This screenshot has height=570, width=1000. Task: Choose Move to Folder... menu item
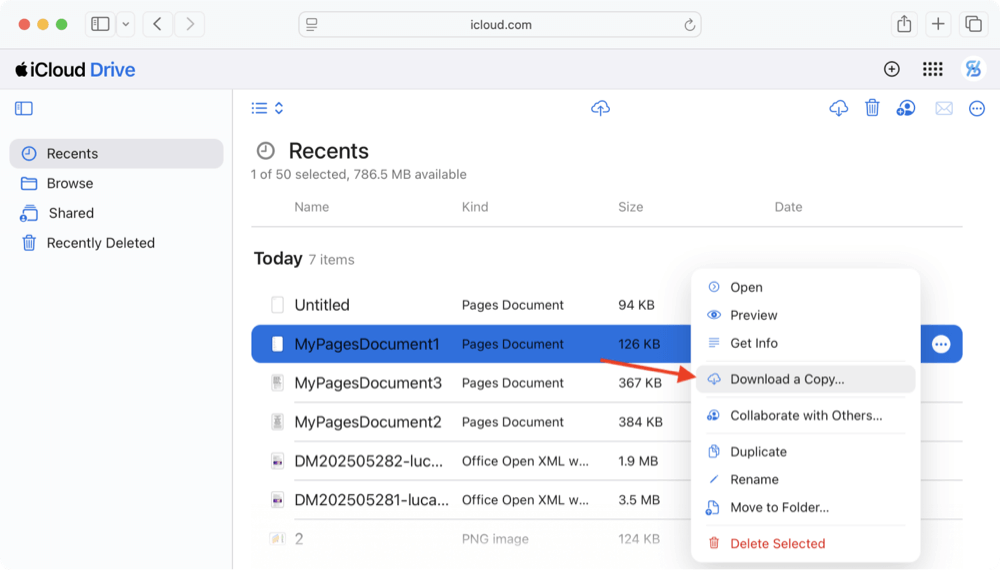point(805,508)
